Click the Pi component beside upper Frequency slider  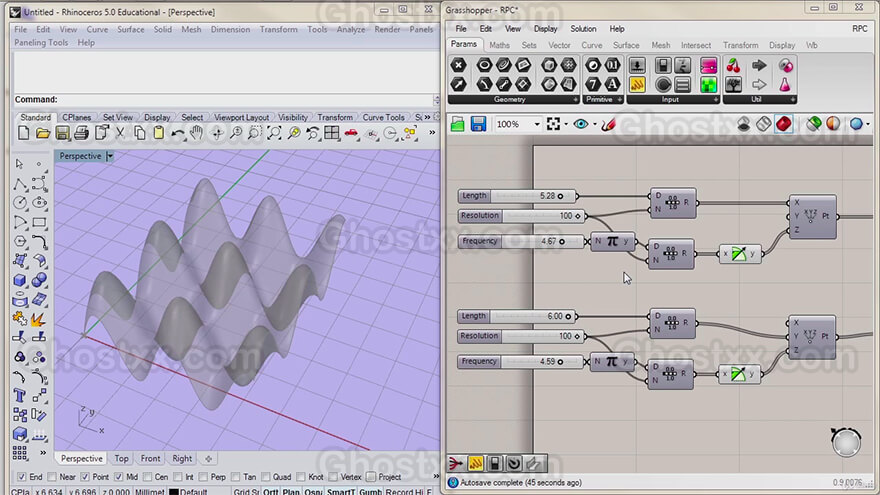612,241
